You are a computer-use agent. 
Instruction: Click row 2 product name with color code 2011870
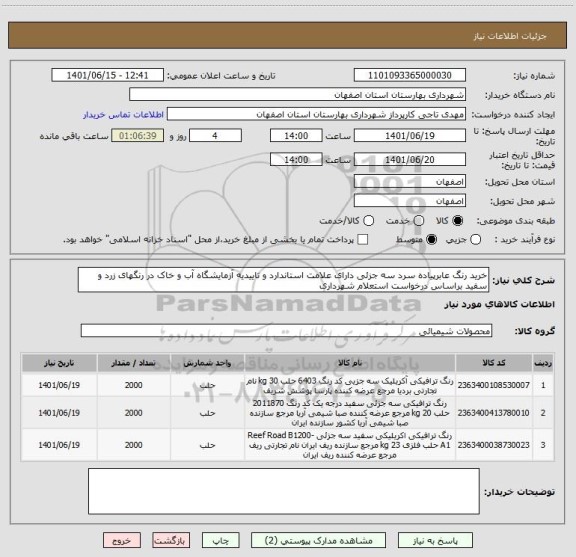(x=350, y=413)
